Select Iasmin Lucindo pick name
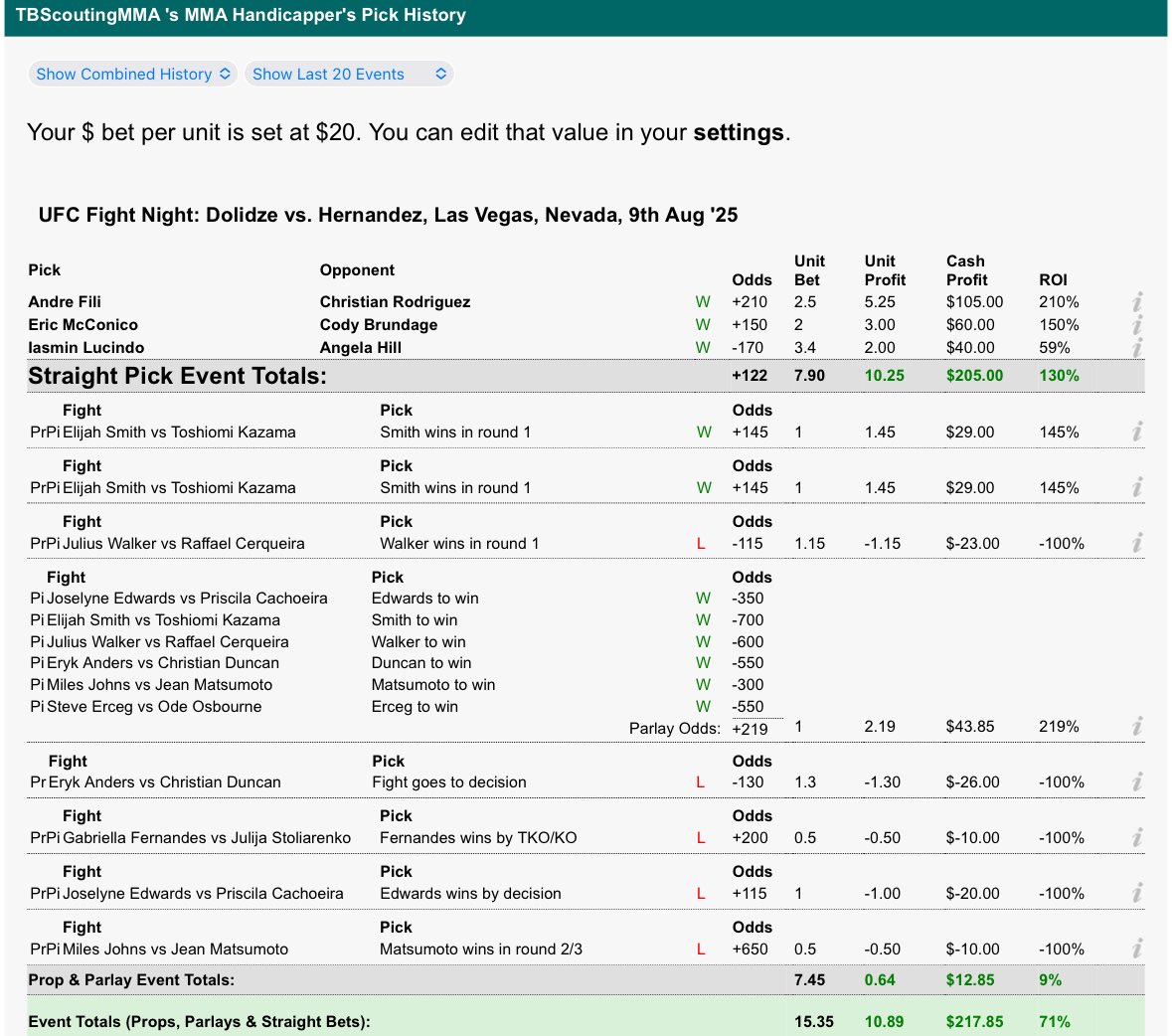The width and height of the screenshot is (1172, 1036). (85, 348)
